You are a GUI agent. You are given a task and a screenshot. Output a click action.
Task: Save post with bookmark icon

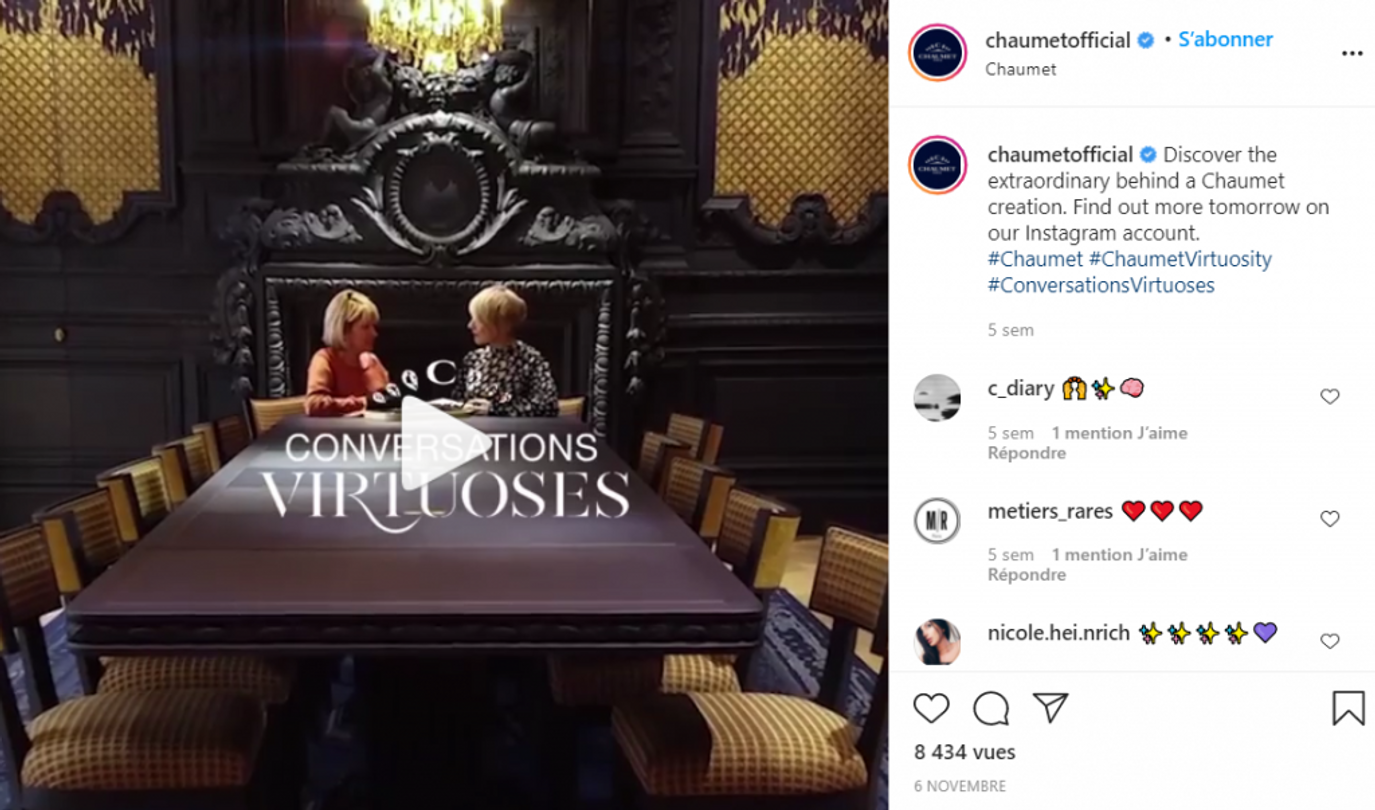[1348, 708]
